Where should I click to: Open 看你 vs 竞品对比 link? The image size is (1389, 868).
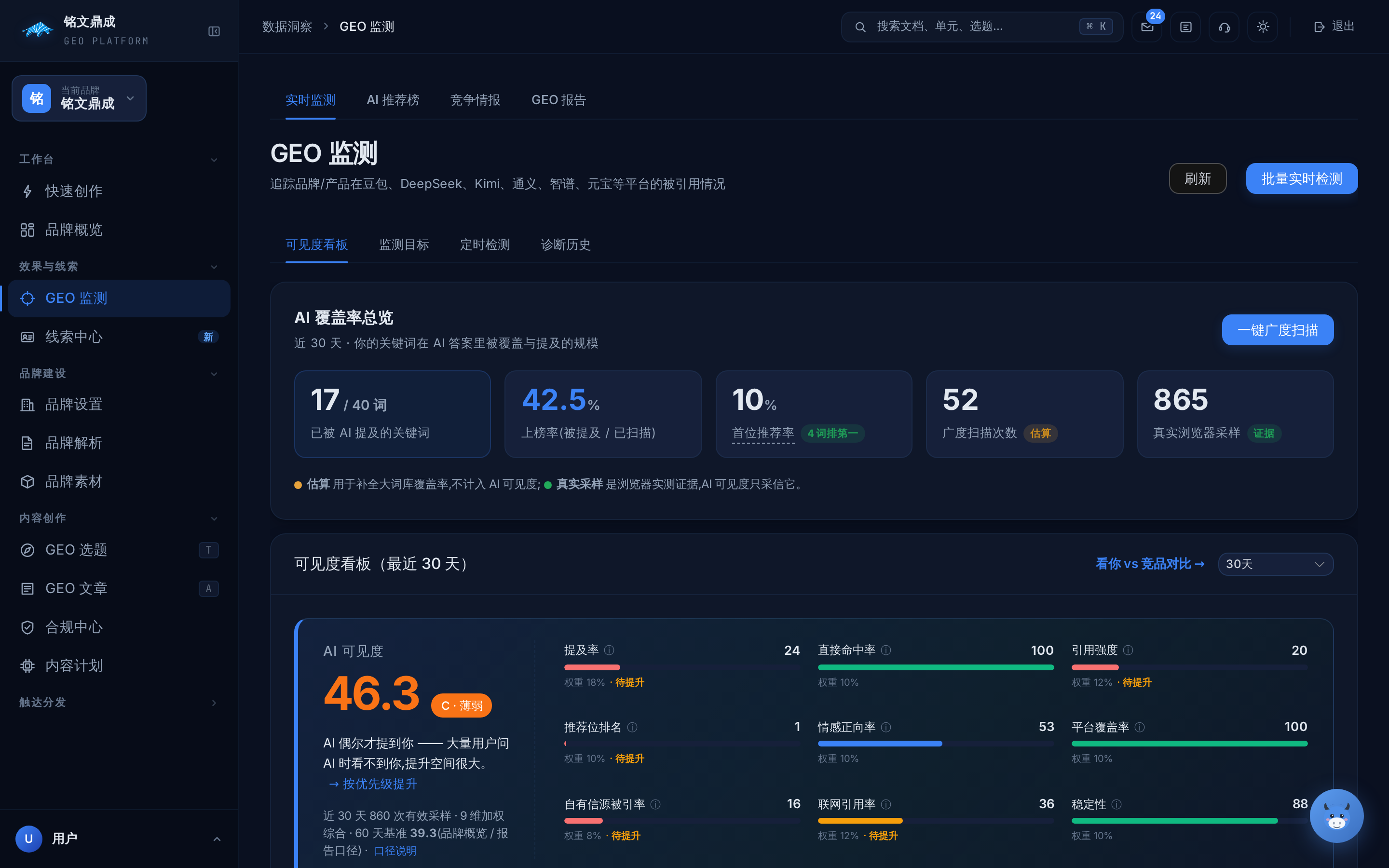[1150, 564]
